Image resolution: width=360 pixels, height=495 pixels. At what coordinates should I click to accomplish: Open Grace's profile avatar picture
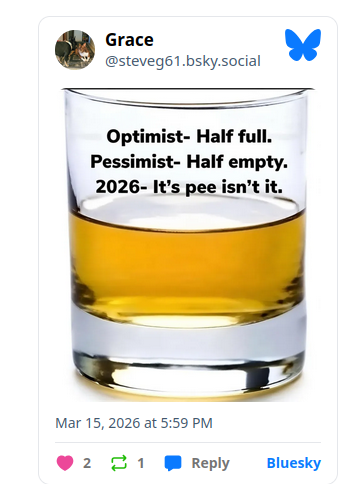pyautogui.click(x=75, y=50)
